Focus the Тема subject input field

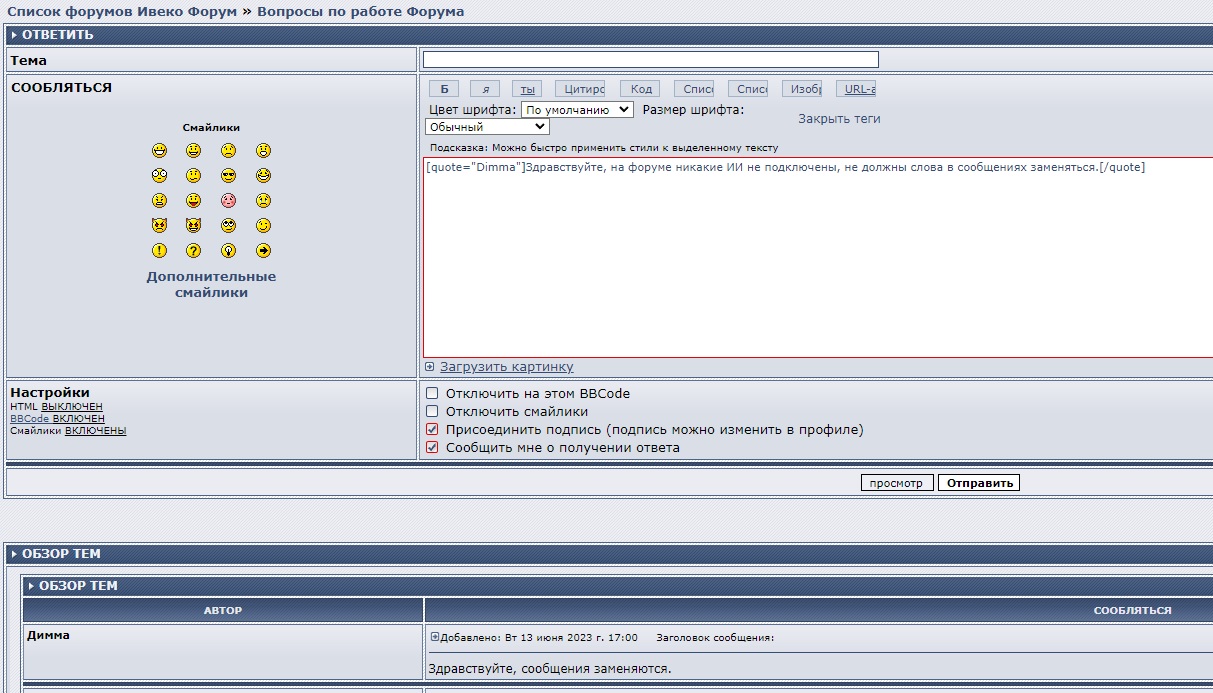pyautogui.click(x=651, y=60)
